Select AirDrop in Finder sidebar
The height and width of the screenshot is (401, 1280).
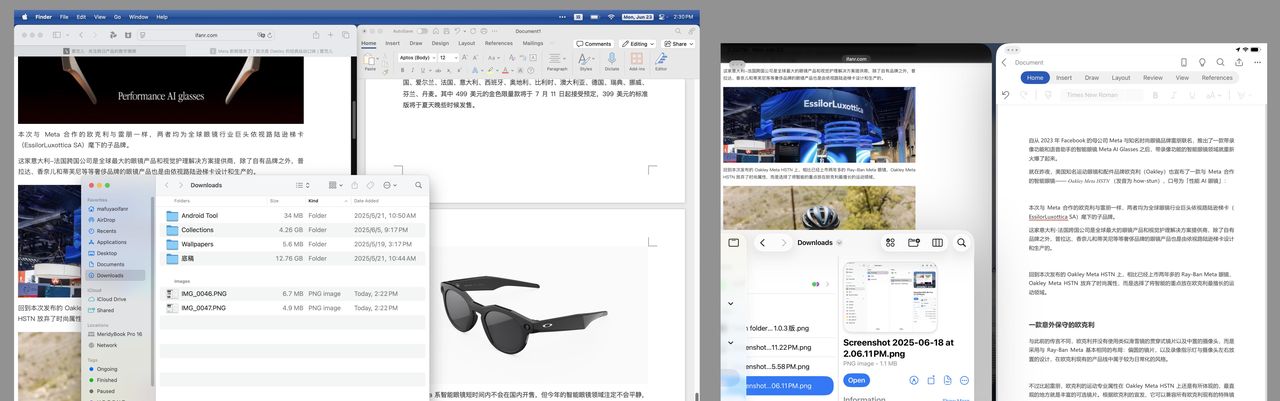pos(106,220)
